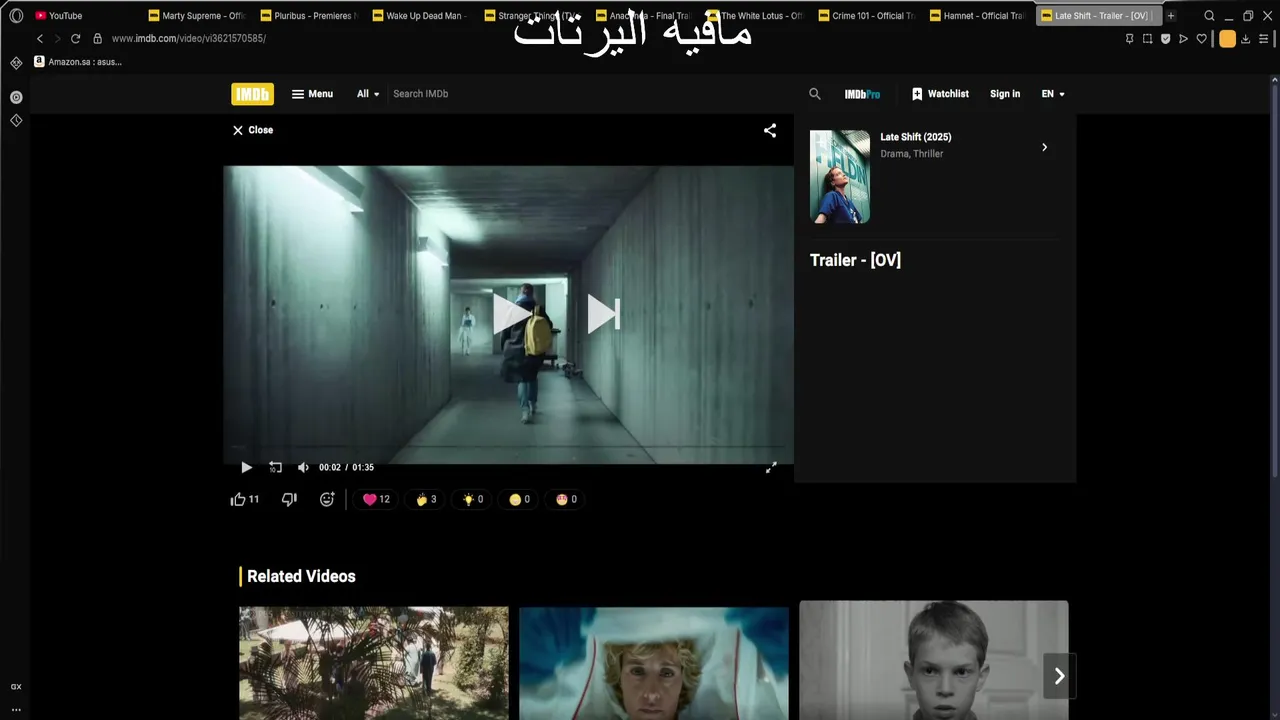
Task: Mute the trailer volume
Action: [303, 467]
